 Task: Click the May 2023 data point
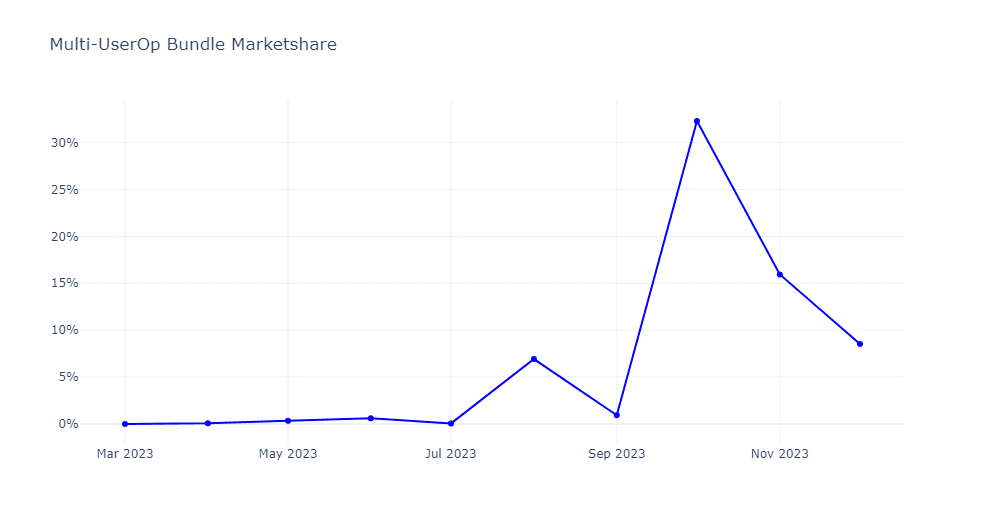[288, 421]
